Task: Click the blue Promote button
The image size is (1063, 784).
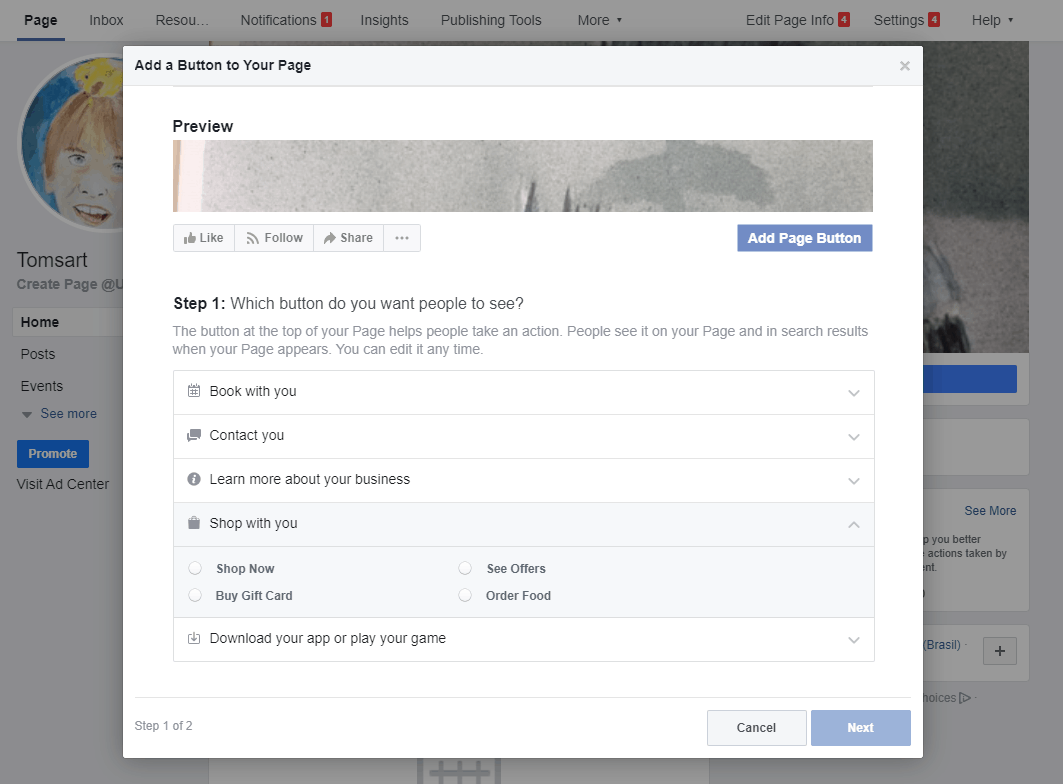Action: (53, 454)
